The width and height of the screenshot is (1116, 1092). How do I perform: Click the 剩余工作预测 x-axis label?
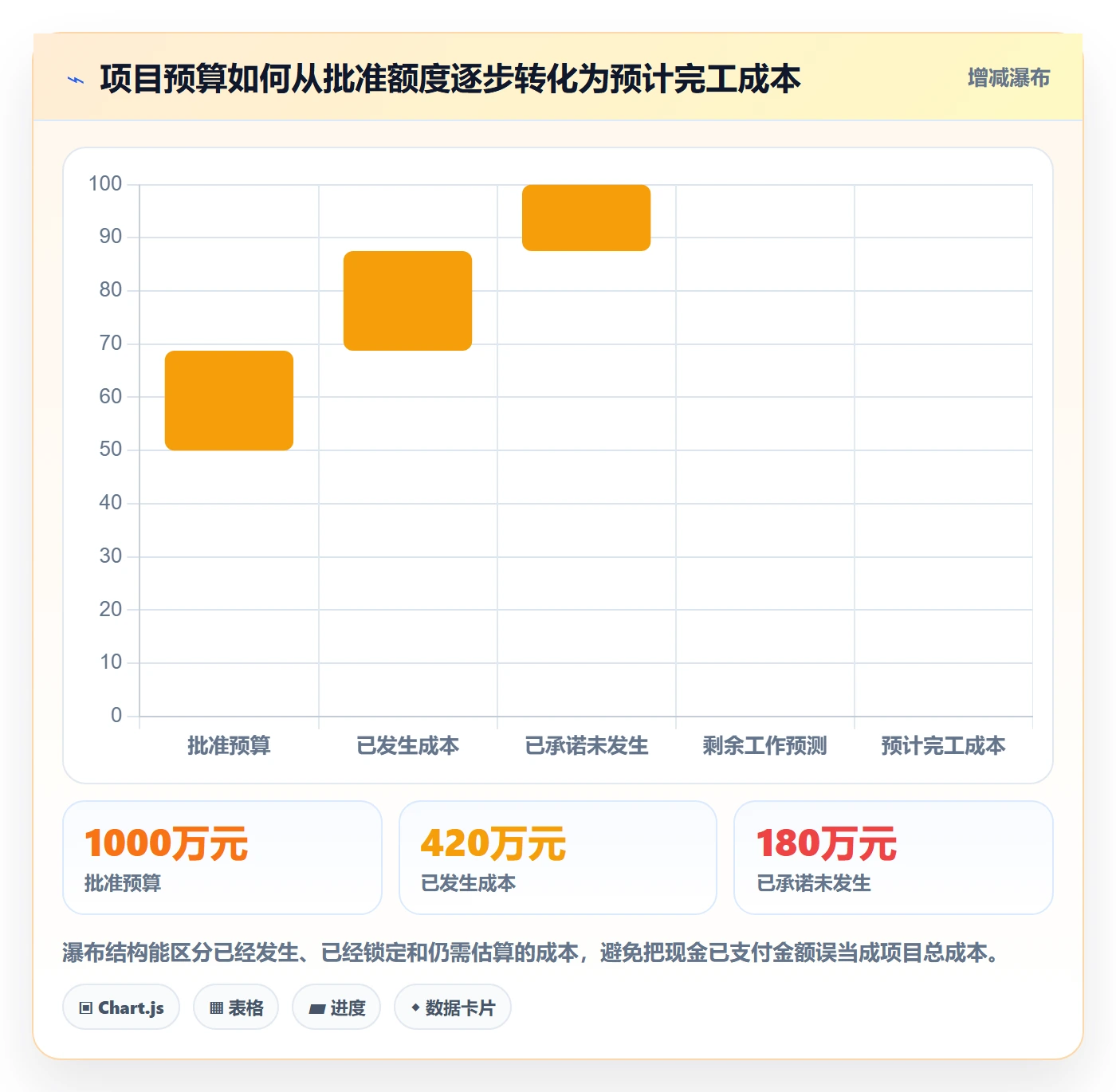[764, 745]
